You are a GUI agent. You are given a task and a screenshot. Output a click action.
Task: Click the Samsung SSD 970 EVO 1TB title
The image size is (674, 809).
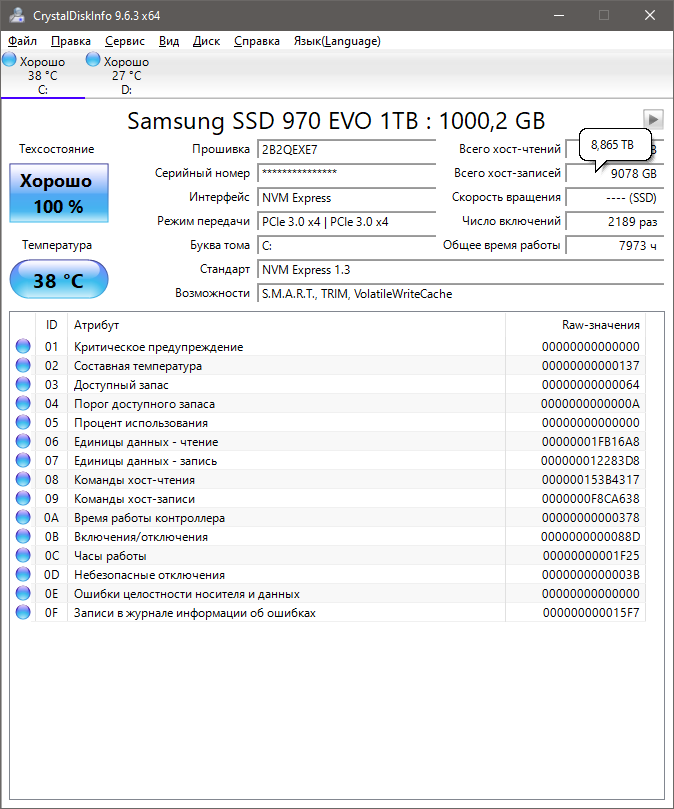tap(336, 121)
